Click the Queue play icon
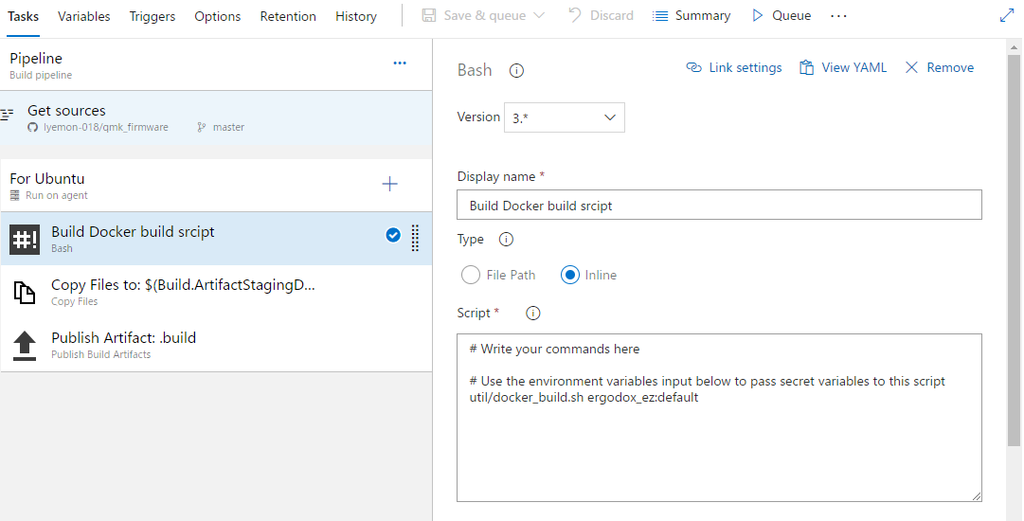The image size is (1024, 521). pyautogui.click(x=758, y=16)
